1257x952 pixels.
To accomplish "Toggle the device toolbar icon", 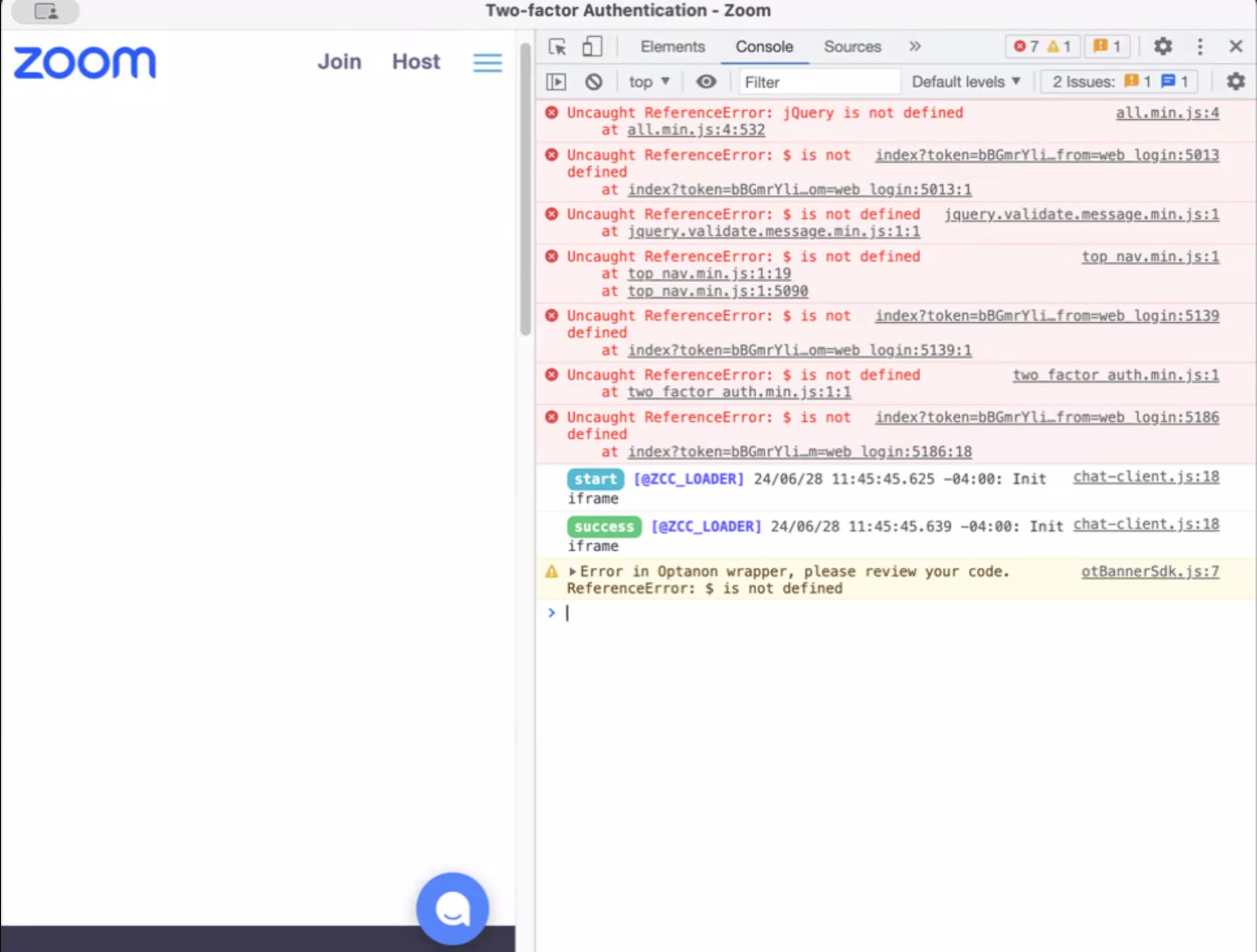I will pyautogui.click(x=592, y=46).
